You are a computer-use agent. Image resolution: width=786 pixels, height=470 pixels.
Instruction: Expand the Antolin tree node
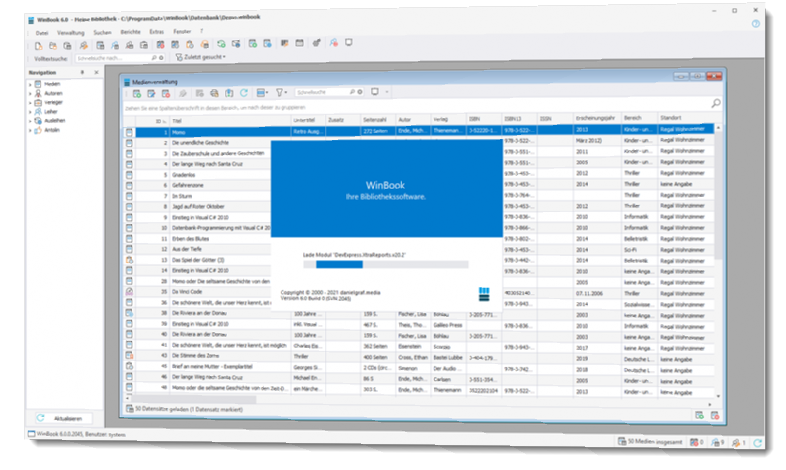[x=30, y=130]
